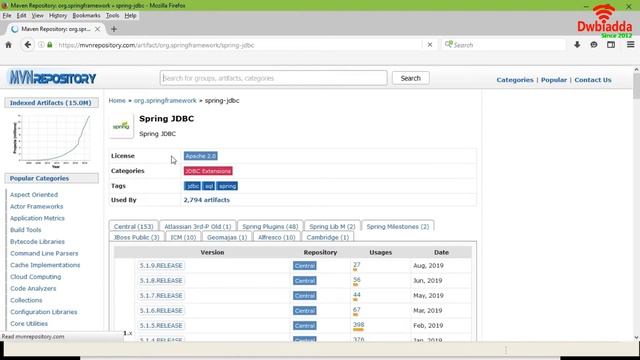Open version 5.1.7.RELEASE
This screenshot has height=360, width=640.
coord(161,296)
